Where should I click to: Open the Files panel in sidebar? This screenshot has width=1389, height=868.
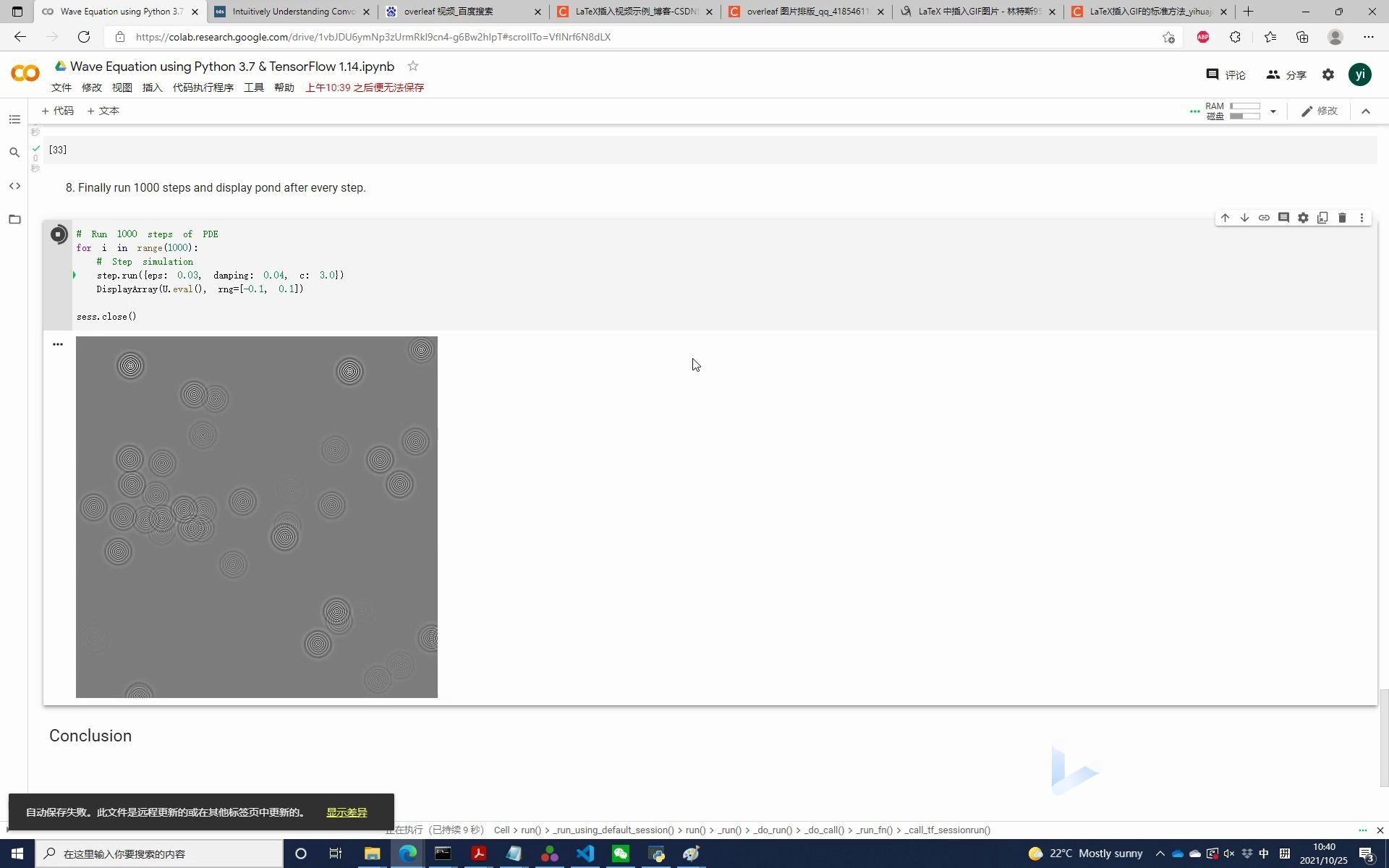click(14, 219)
